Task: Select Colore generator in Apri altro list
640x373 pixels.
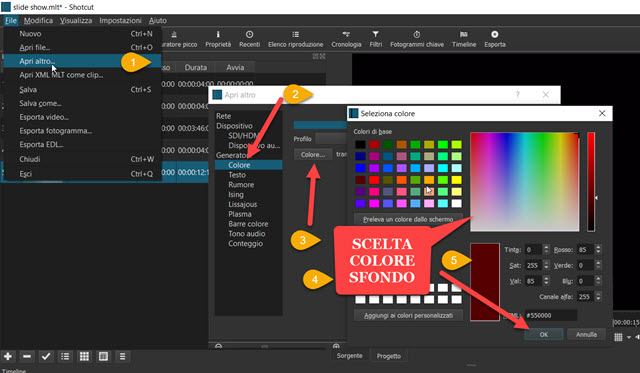Action: pos(249,165)
